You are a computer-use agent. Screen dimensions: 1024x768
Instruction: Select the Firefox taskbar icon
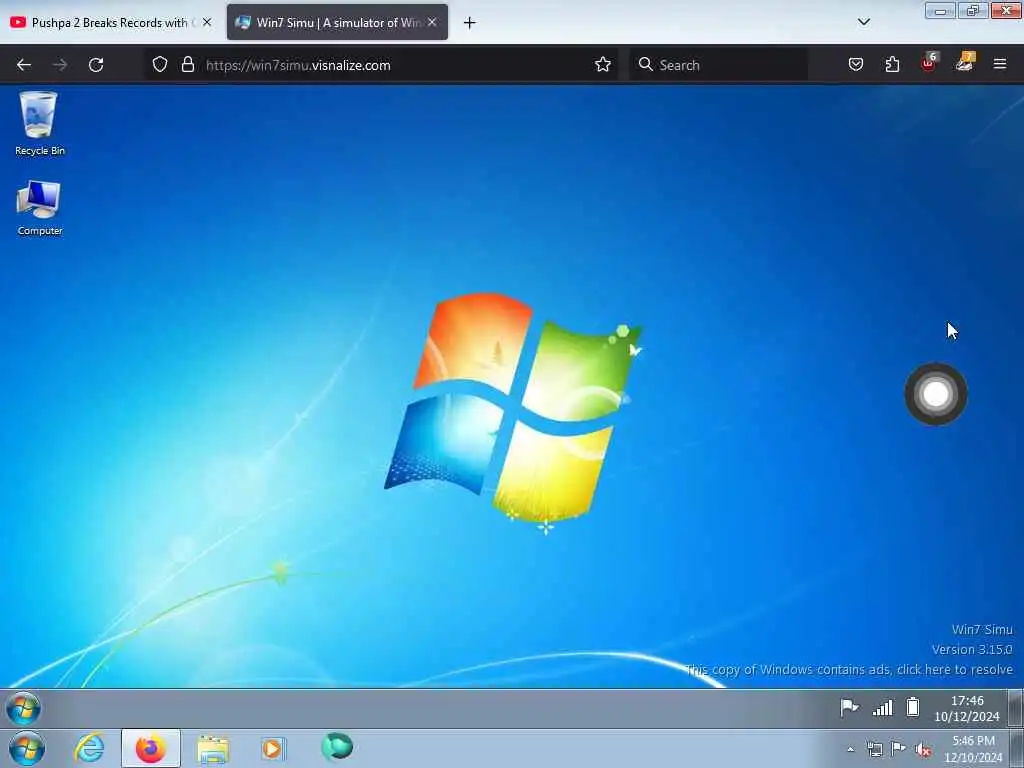pos(150,748)
